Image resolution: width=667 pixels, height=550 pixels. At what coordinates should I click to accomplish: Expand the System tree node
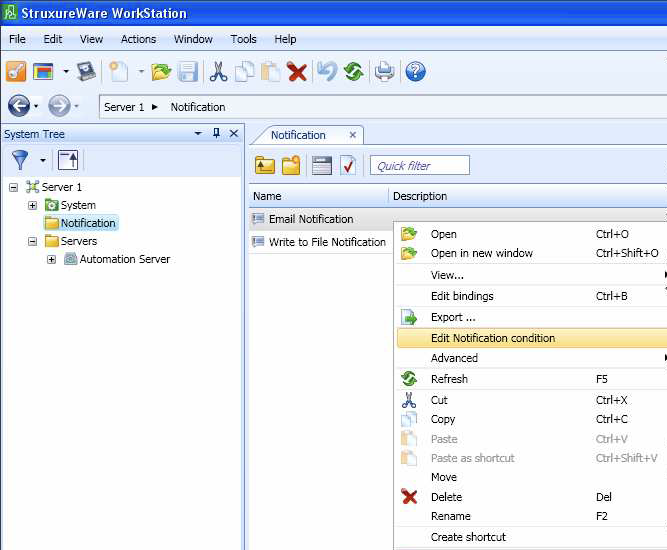point(32,205)
